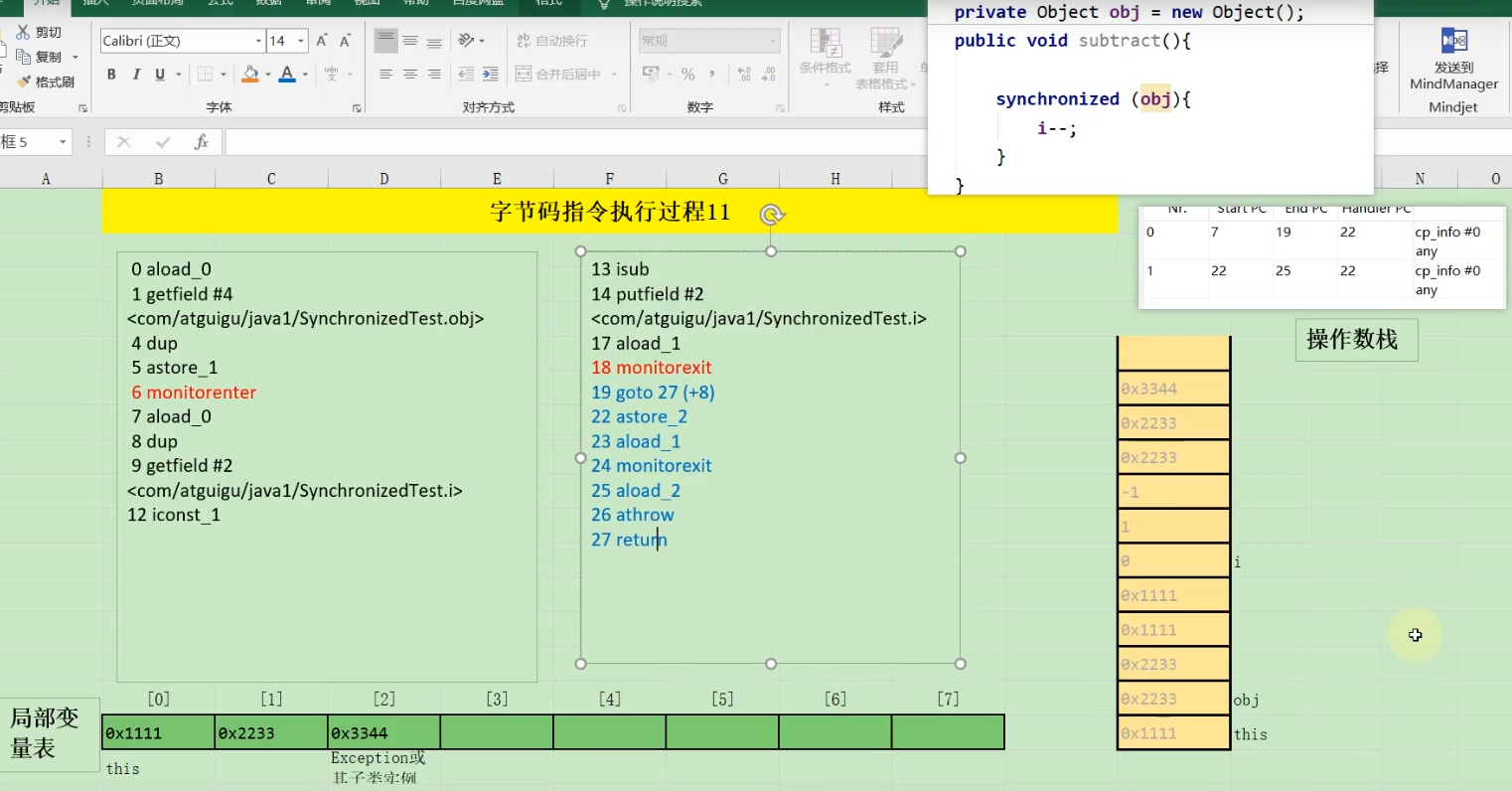Click the Name Box showing 框 5

[27, 142]
